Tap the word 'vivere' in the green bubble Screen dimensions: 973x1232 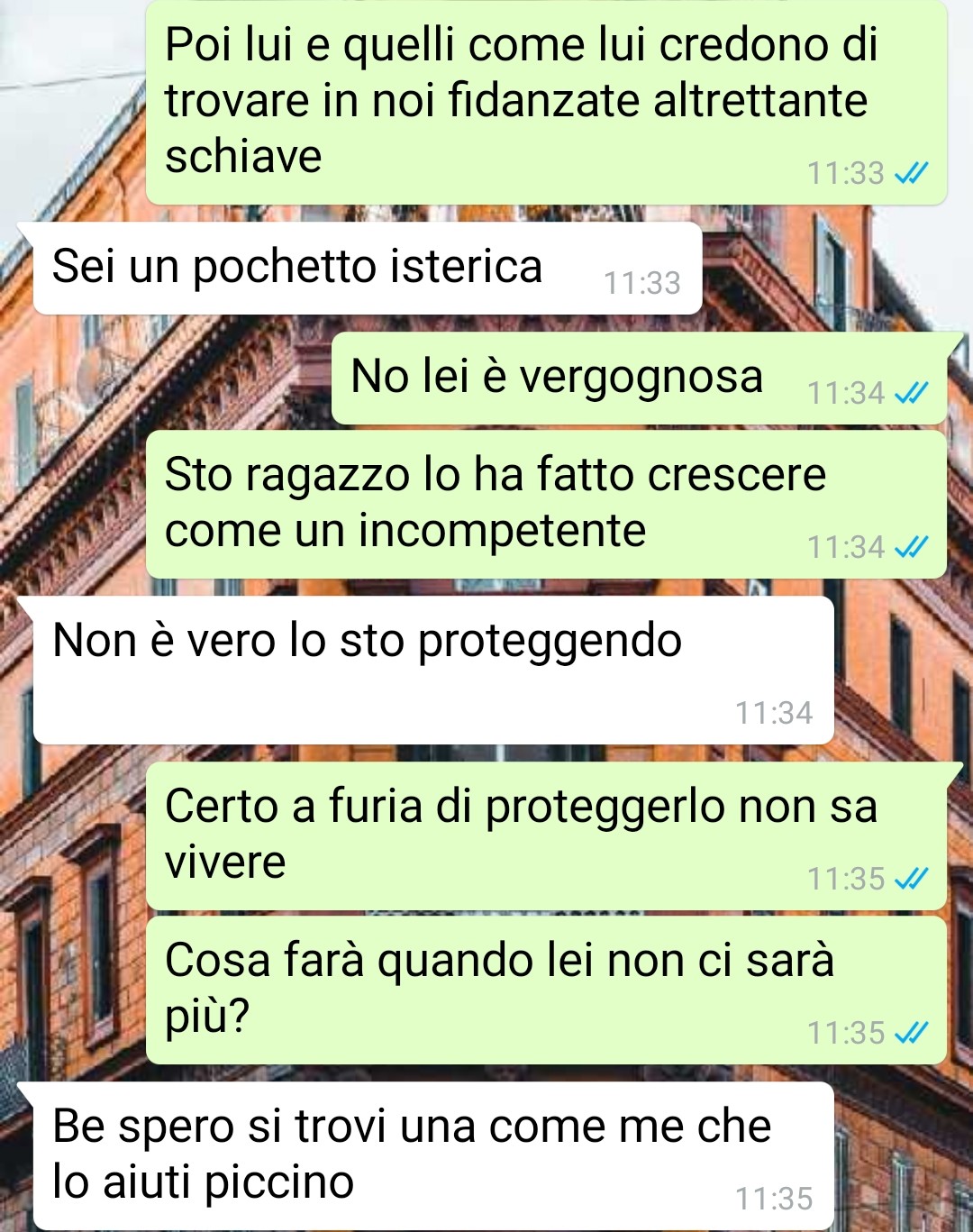[225, 862]
